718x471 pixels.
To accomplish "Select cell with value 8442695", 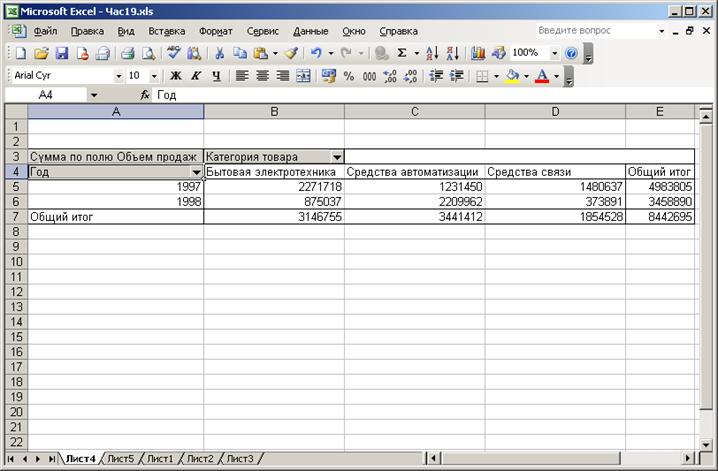I will pos(660,217).
